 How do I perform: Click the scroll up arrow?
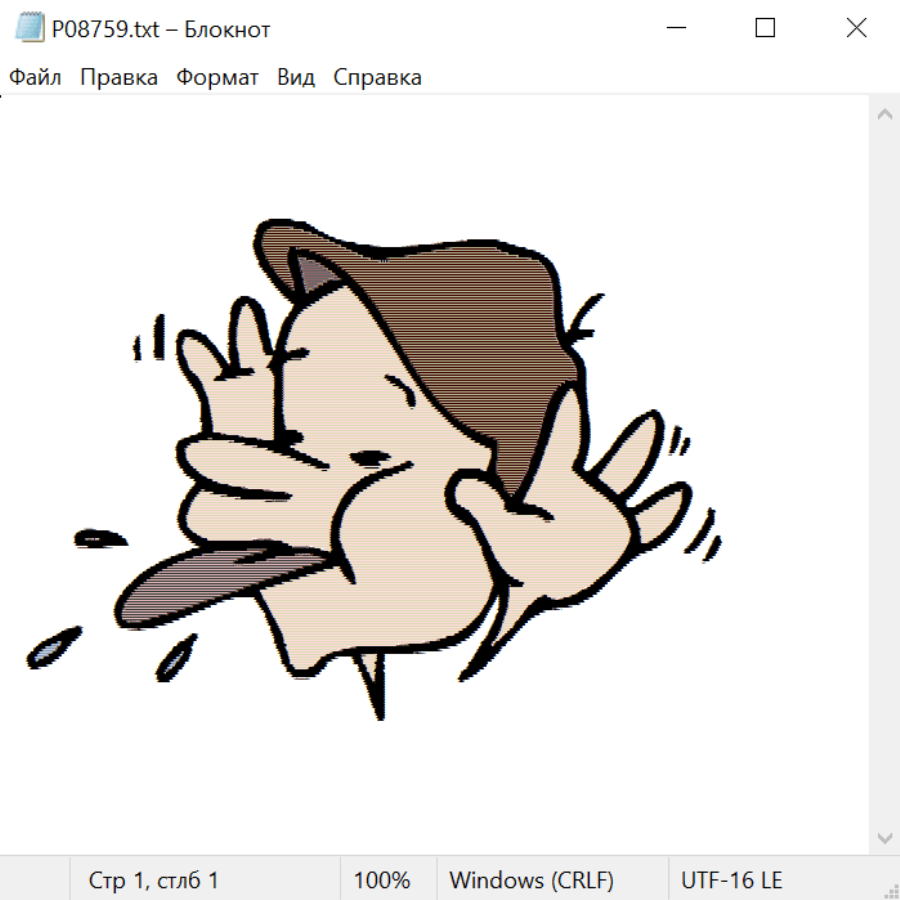884,115
